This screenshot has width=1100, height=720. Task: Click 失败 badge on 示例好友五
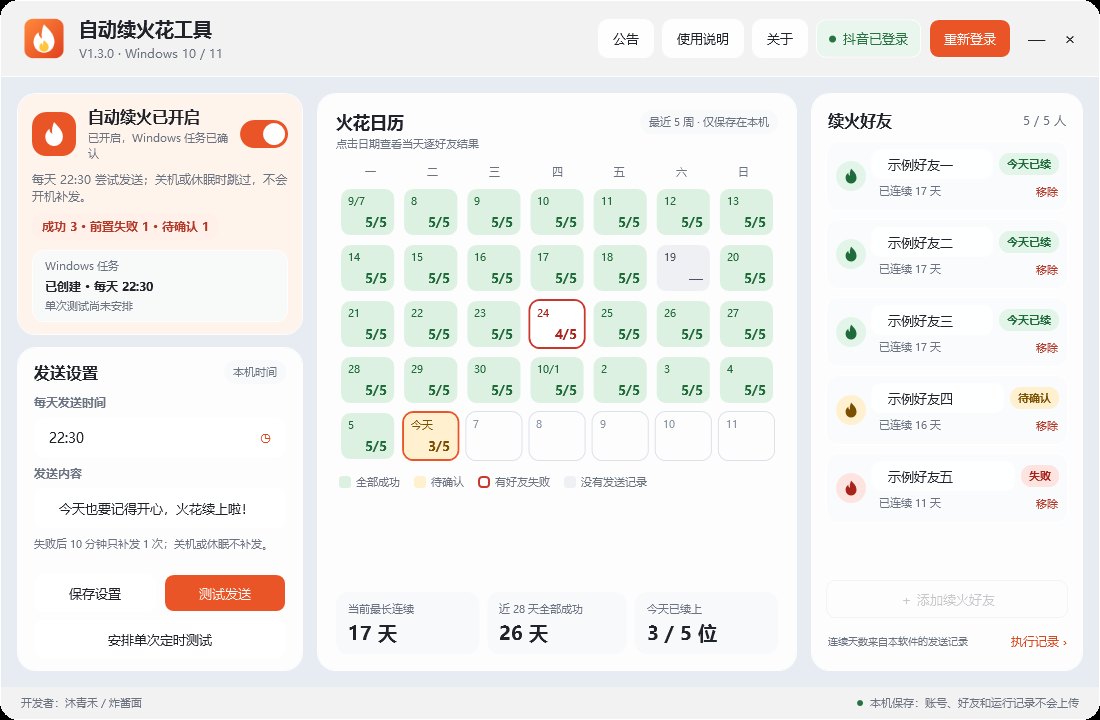tap(1040, 476)
